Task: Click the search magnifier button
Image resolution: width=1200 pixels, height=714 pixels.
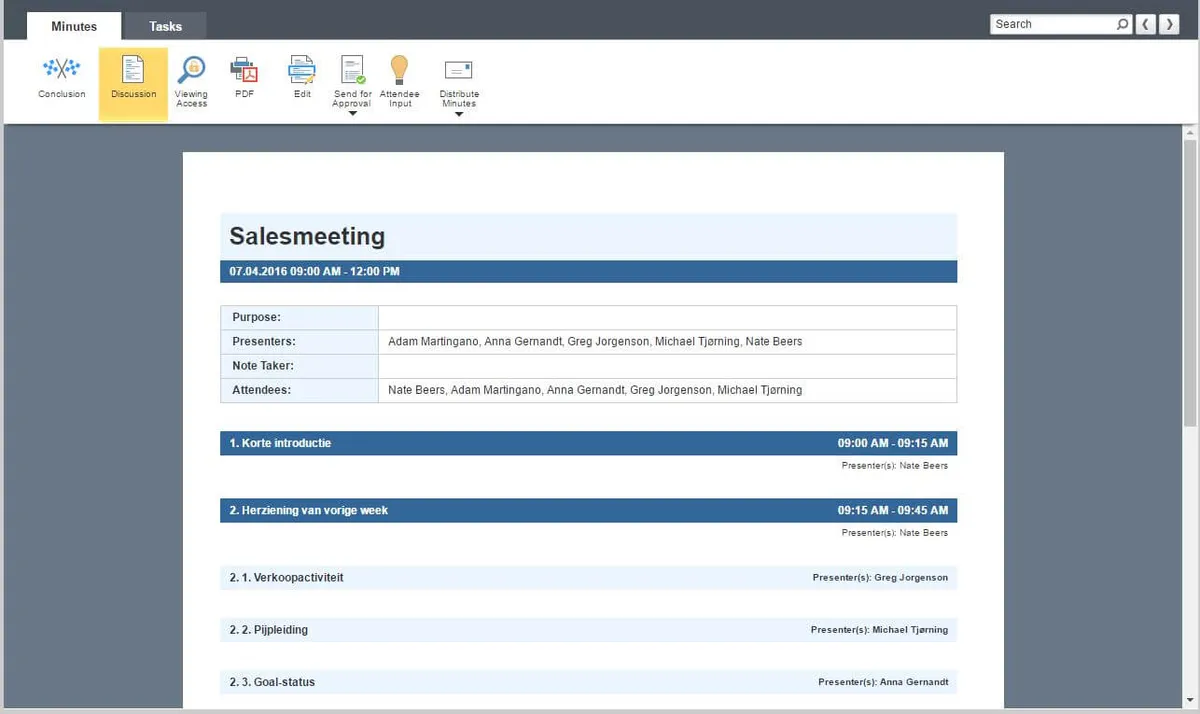Action: click(1123, 24)
